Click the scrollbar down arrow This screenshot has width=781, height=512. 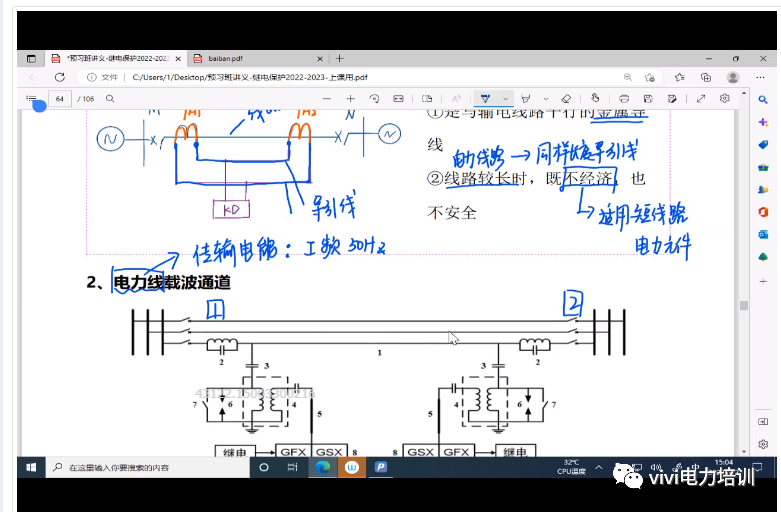click(x=744, y=452)
